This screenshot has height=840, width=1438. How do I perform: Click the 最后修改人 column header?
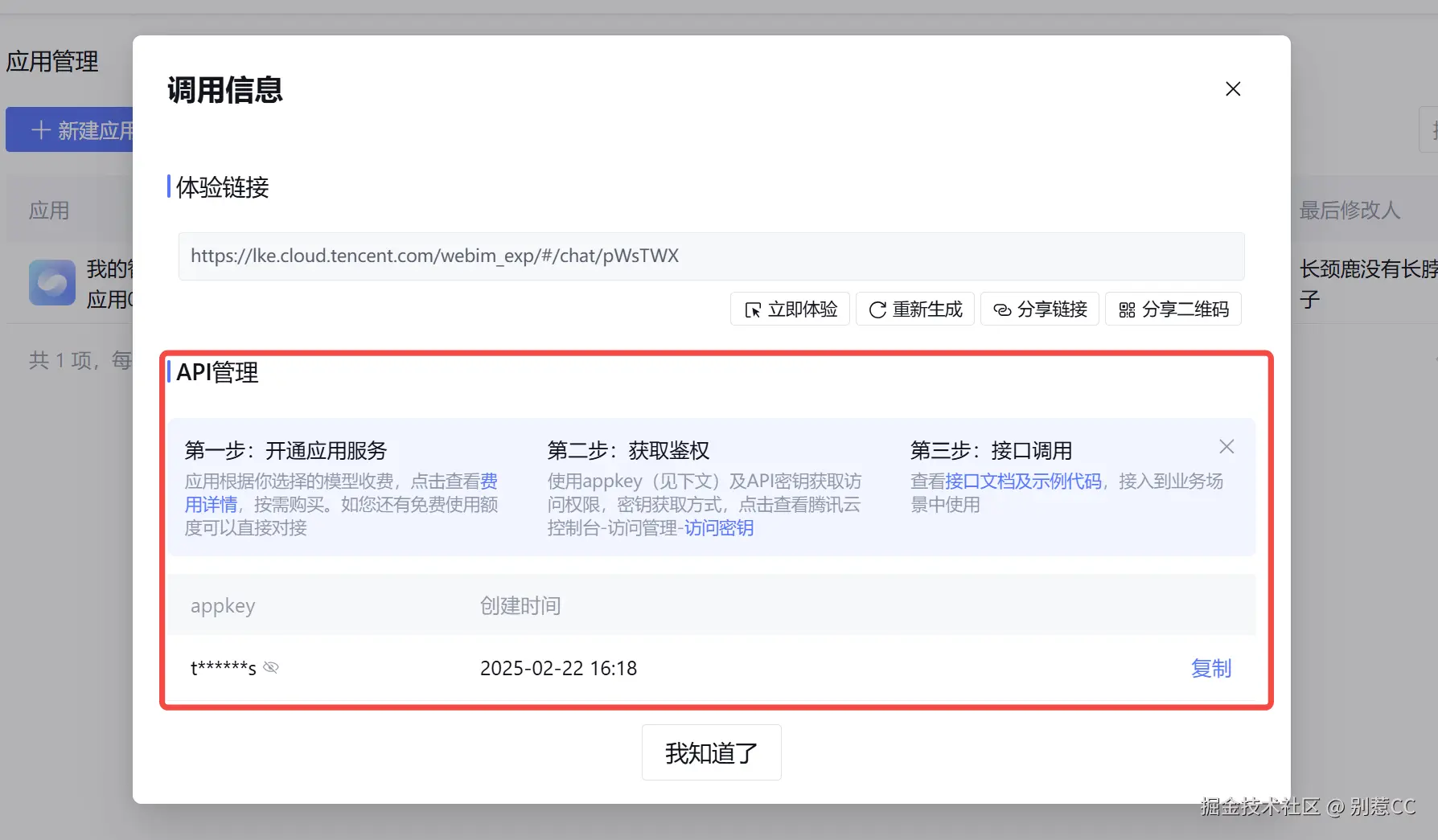[x=1350, y=211]
